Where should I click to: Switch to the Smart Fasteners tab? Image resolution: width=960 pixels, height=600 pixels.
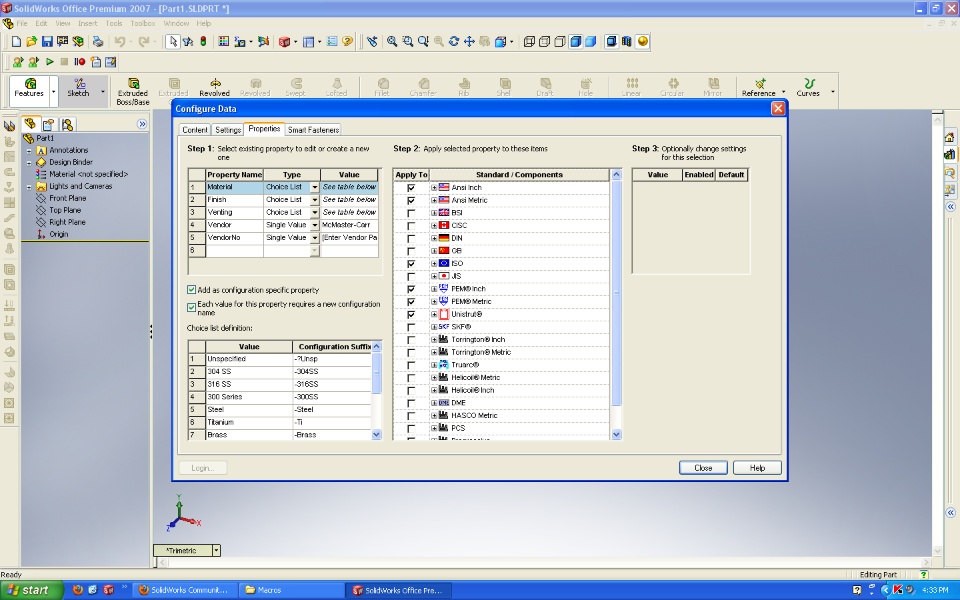[x=313, y=130]
